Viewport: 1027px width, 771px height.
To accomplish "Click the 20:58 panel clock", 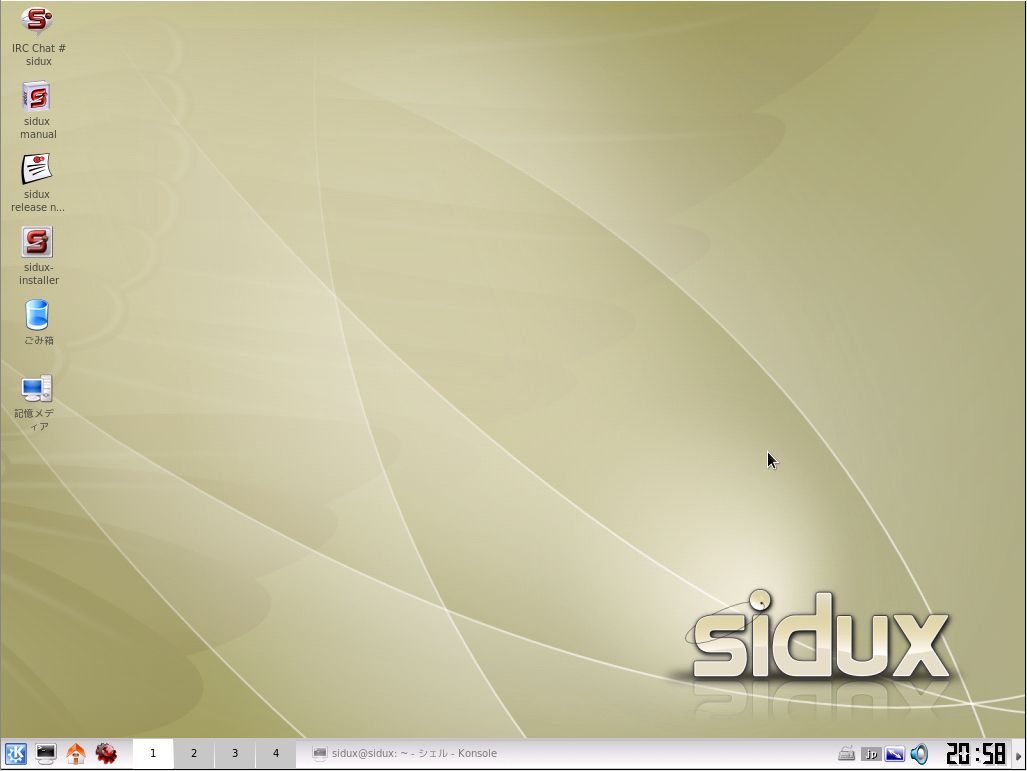I will click(x=975, y=755).
